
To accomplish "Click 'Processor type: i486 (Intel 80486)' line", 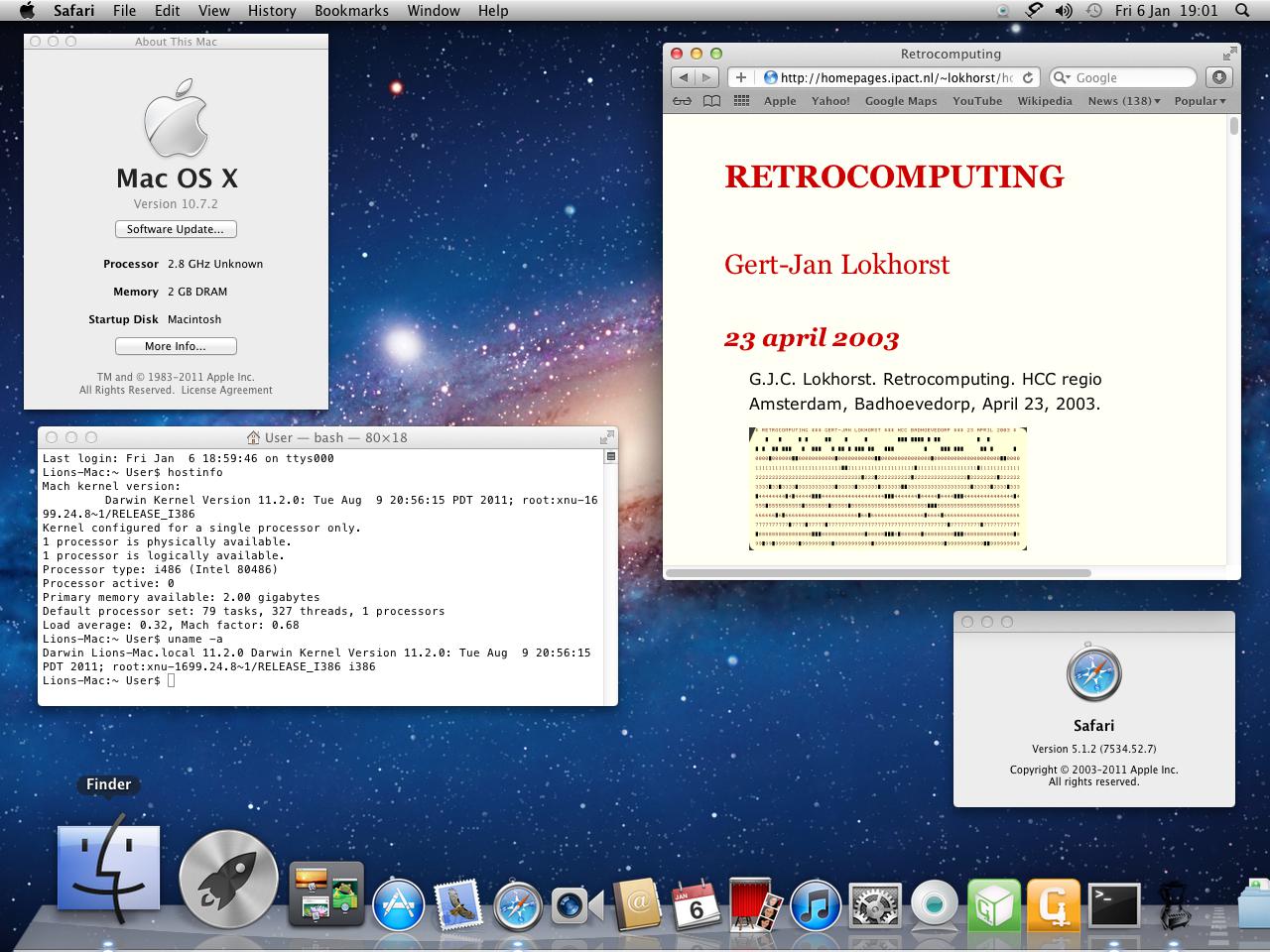I will point(161,569).
